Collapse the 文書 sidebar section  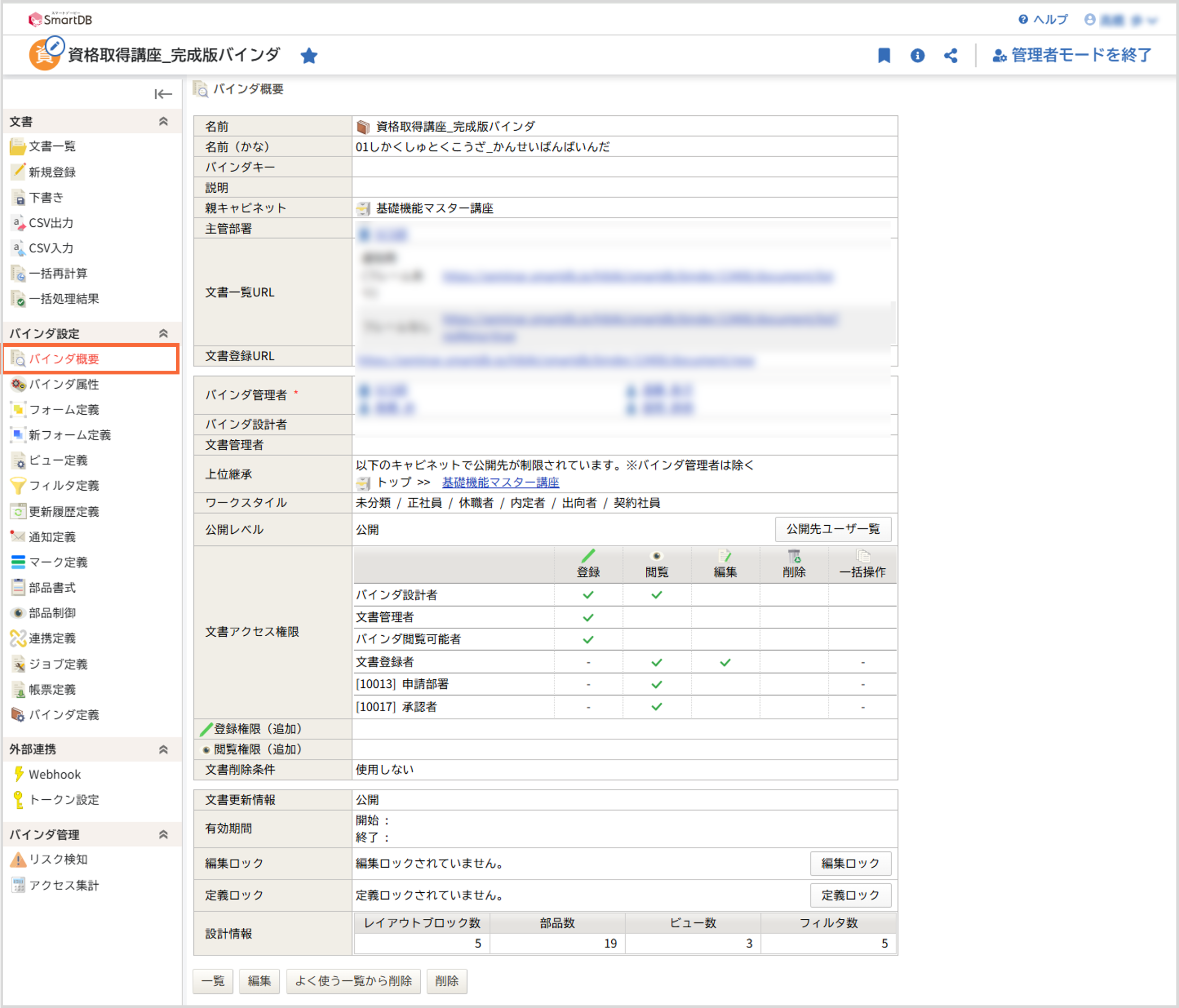click(164, 121)
